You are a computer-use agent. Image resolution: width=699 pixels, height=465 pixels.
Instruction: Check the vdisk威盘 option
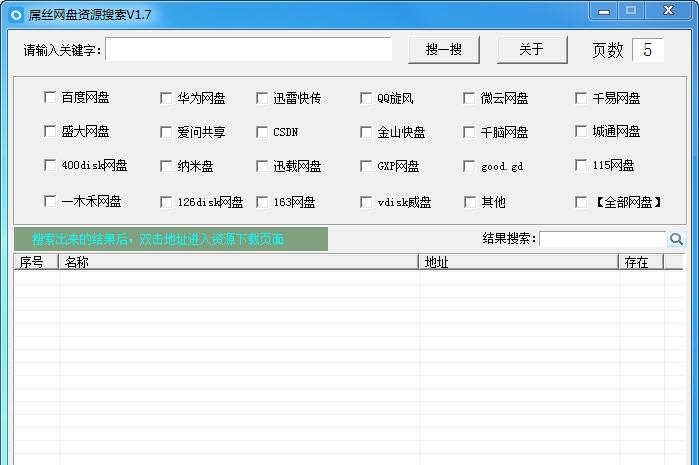[366, 202]
